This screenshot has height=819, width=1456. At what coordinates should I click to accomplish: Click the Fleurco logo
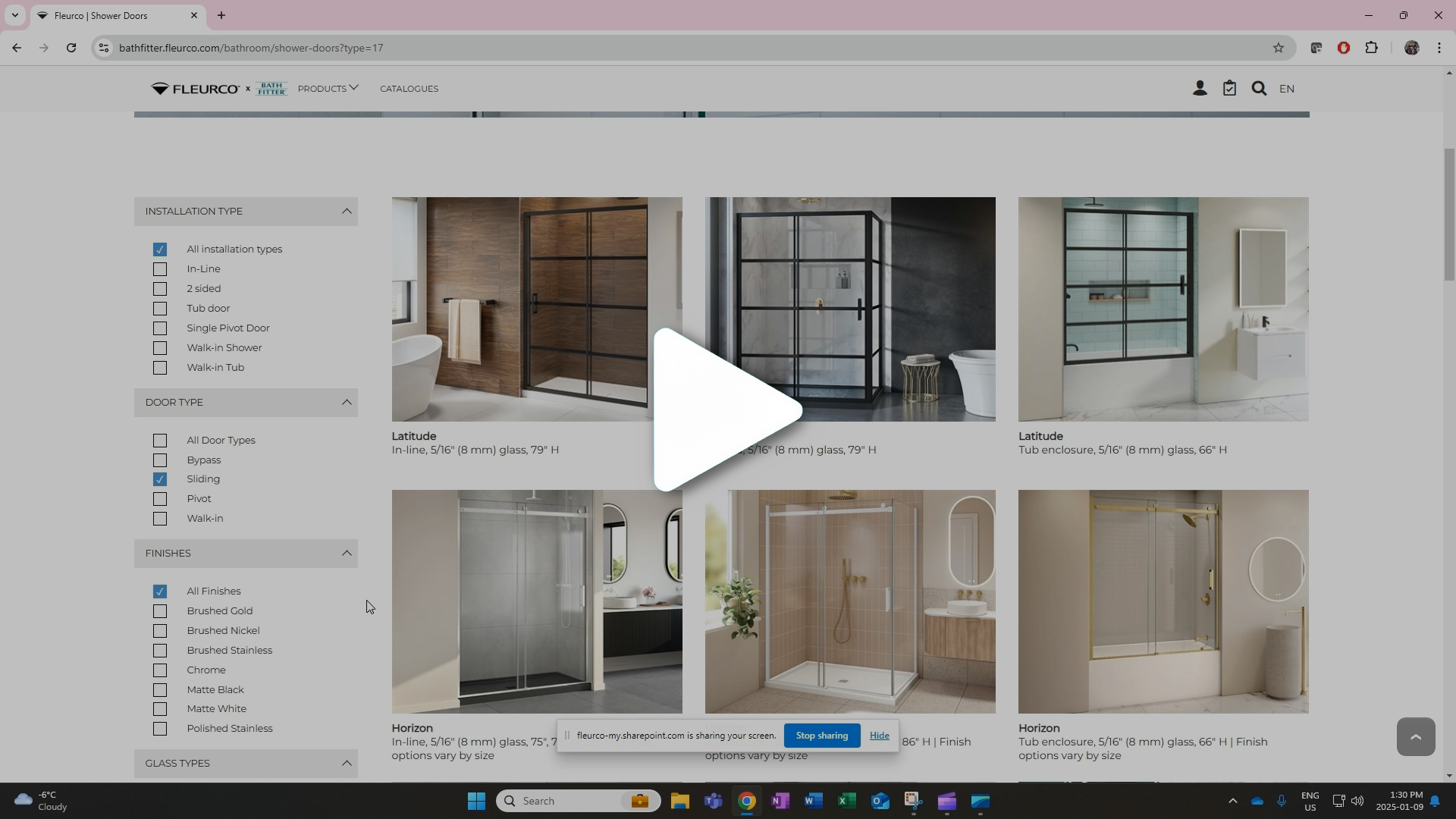pyautogui.click(x=195, y=89)
